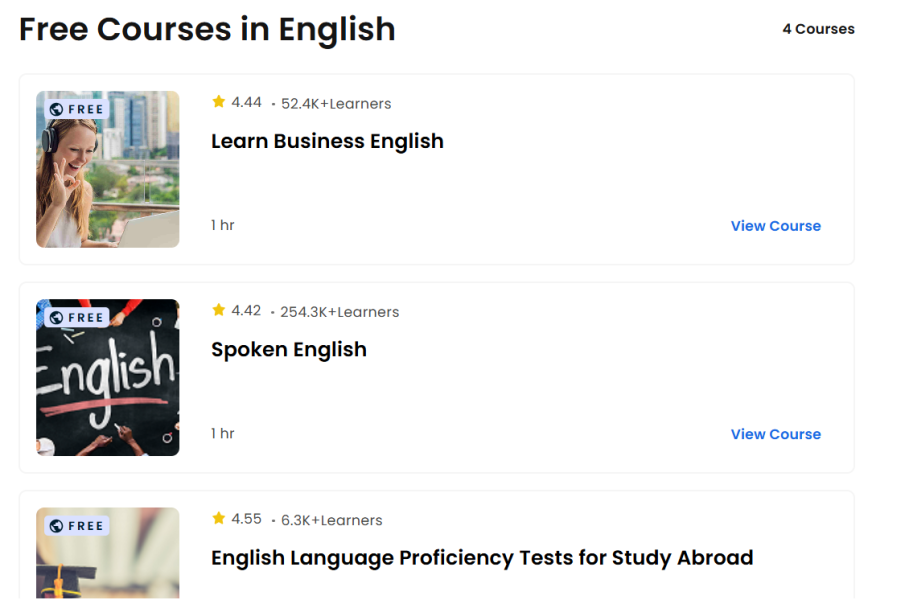This screenshot has height=600, width=905.
Task: Click FREE globe badge on Spoken English thumbnail
Action: pyautogui.click(x=76, y=317)
